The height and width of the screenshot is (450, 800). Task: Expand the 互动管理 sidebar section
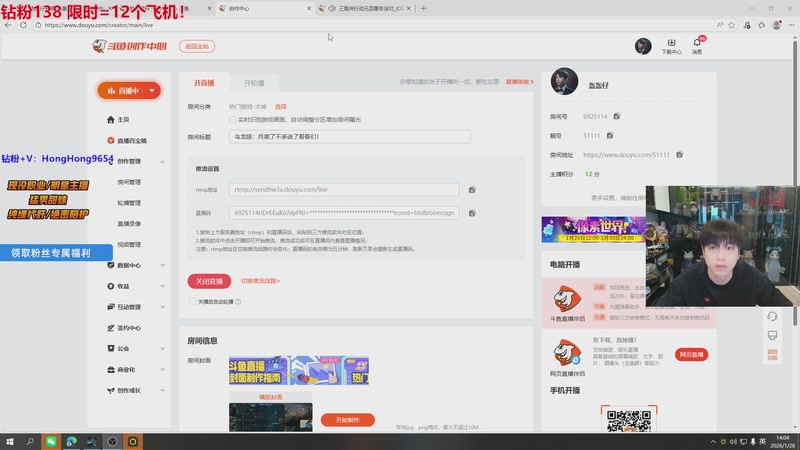[163, 307]
